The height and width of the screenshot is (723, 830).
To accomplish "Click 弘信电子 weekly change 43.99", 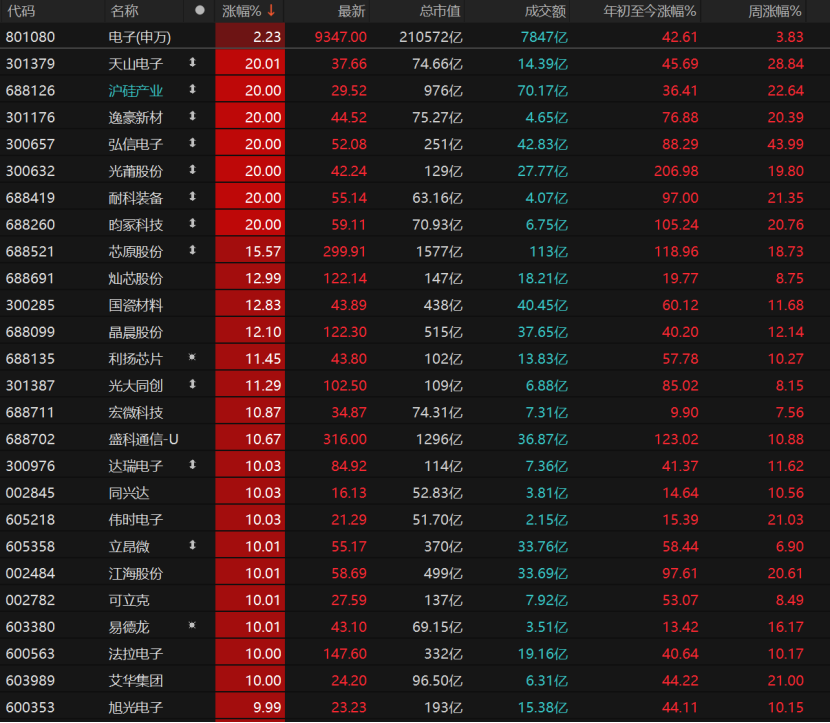I will [x=786, y=144].
